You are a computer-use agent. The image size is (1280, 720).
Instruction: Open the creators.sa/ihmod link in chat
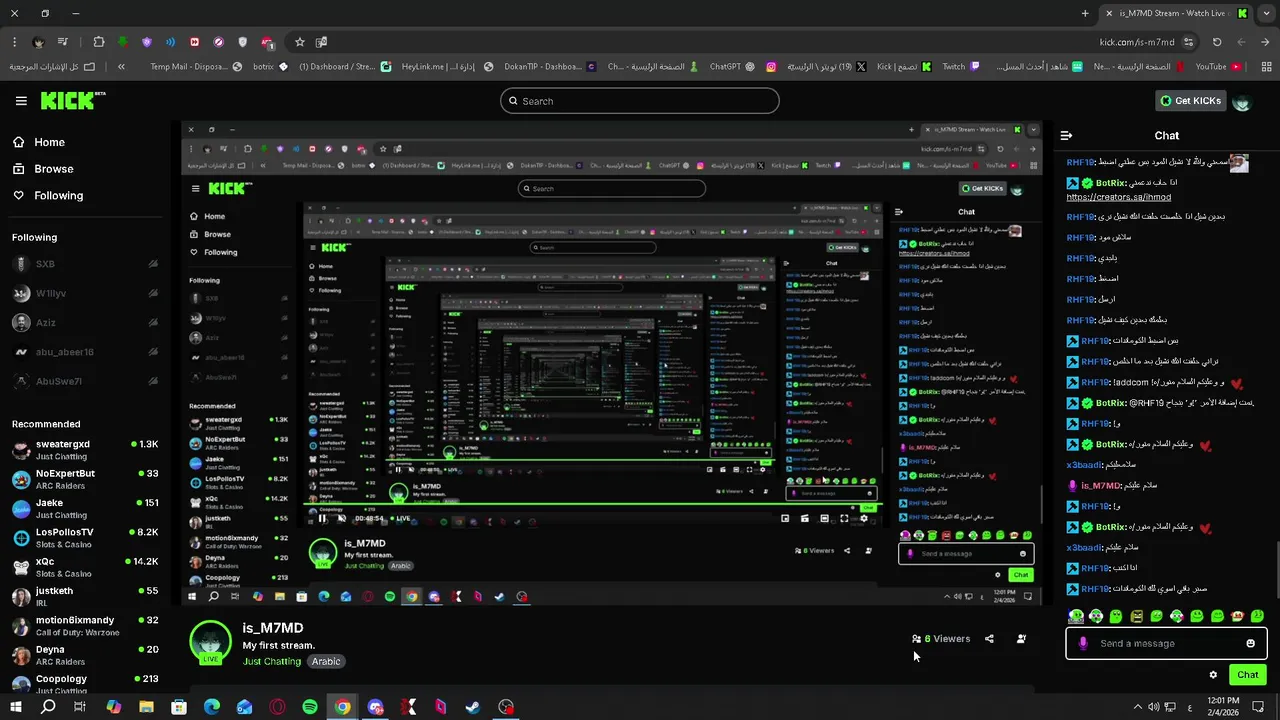(1119, 197)
